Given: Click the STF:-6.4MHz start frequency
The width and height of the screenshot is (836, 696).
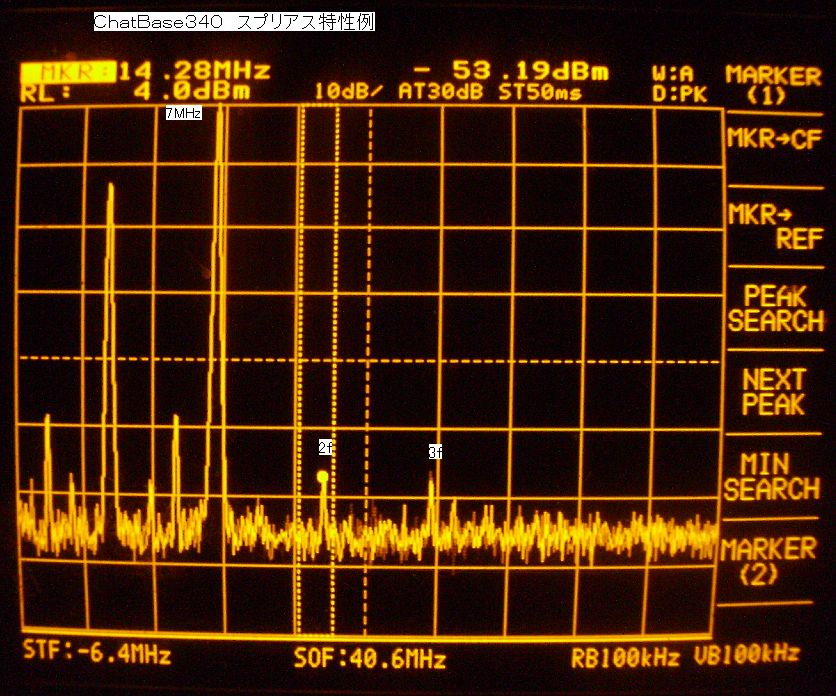Looking at the screenshot, I should pos(97,653).
